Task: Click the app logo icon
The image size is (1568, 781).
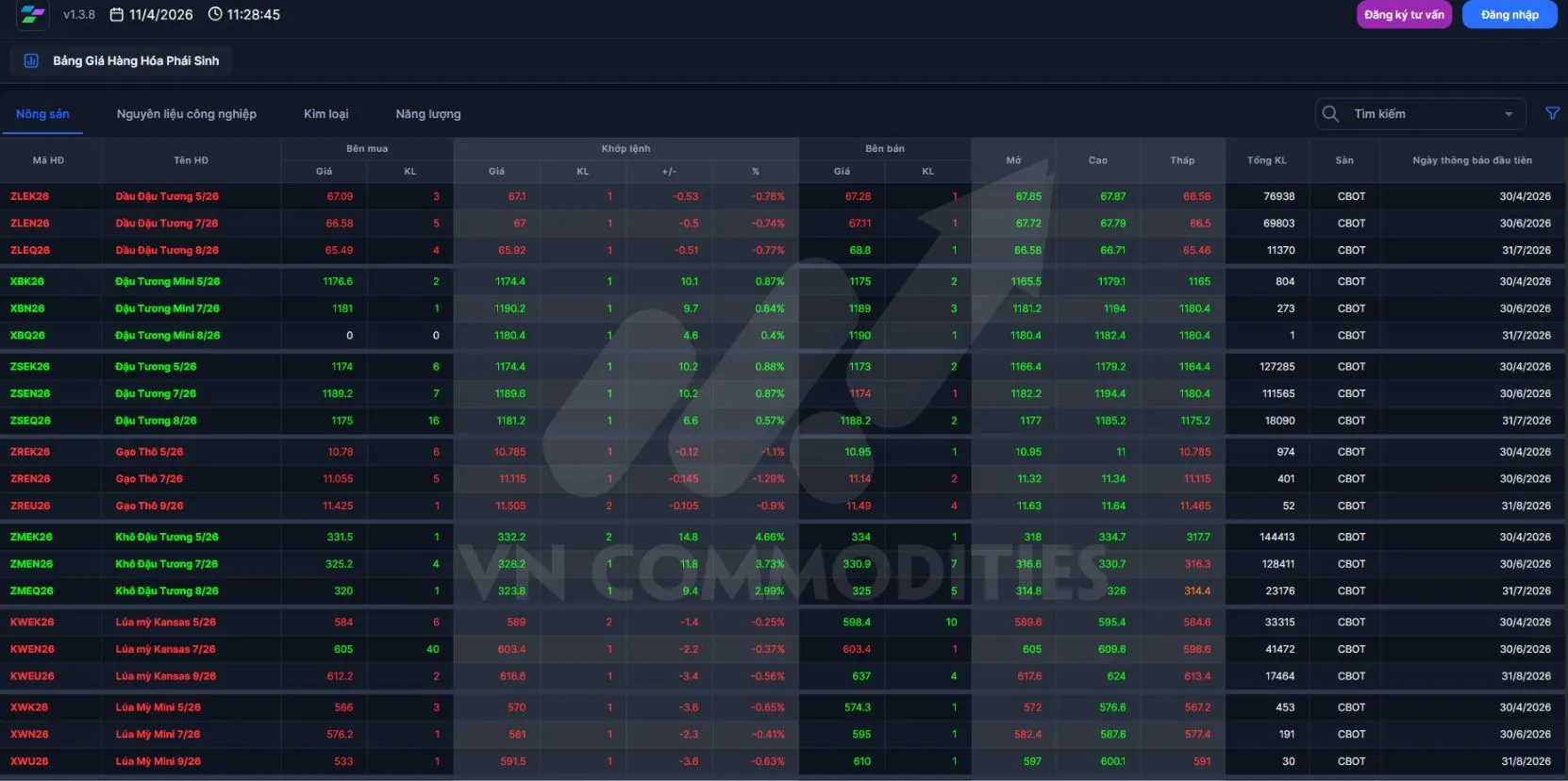Action: 33,15
